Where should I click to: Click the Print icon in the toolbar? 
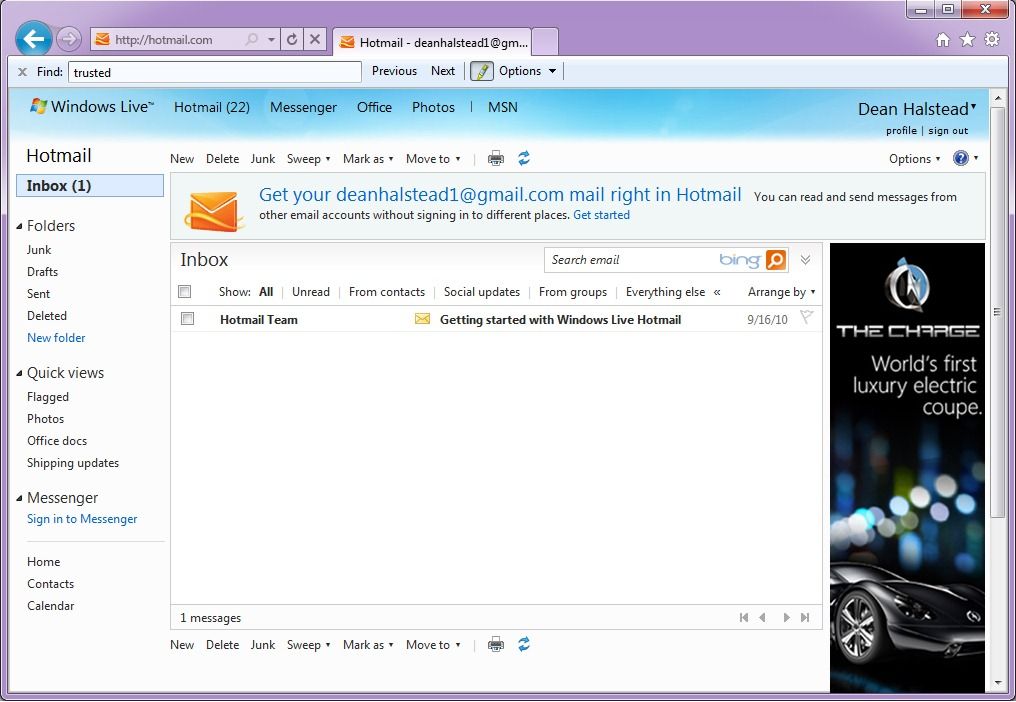tap(495, 158)
